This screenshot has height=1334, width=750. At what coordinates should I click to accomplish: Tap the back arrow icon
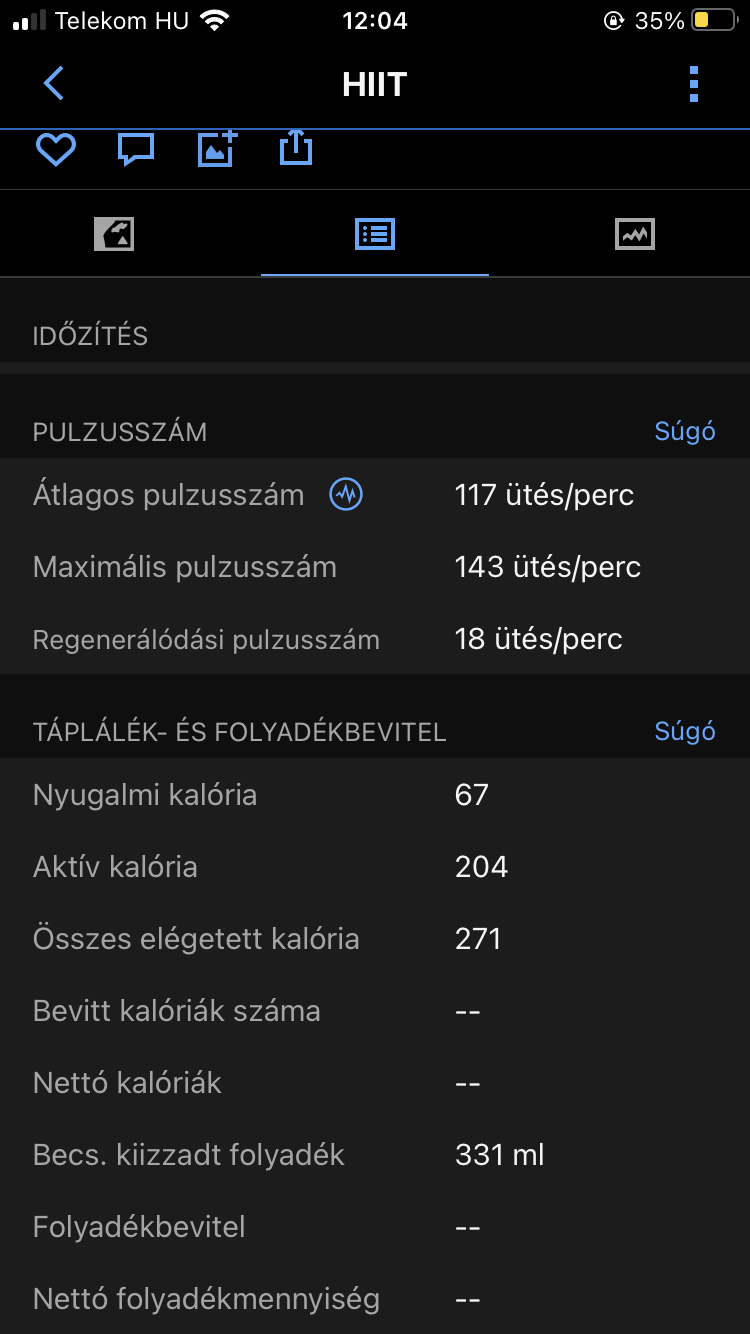pos(54,84)
